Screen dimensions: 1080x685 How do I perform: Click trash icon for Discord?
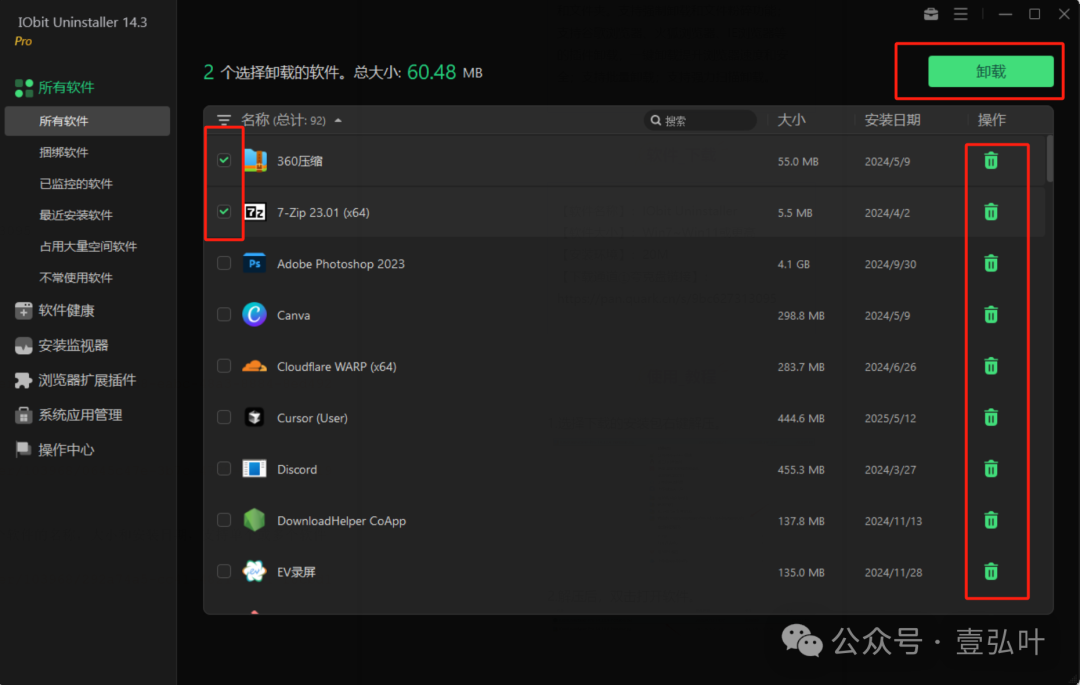tap(990, 469)
